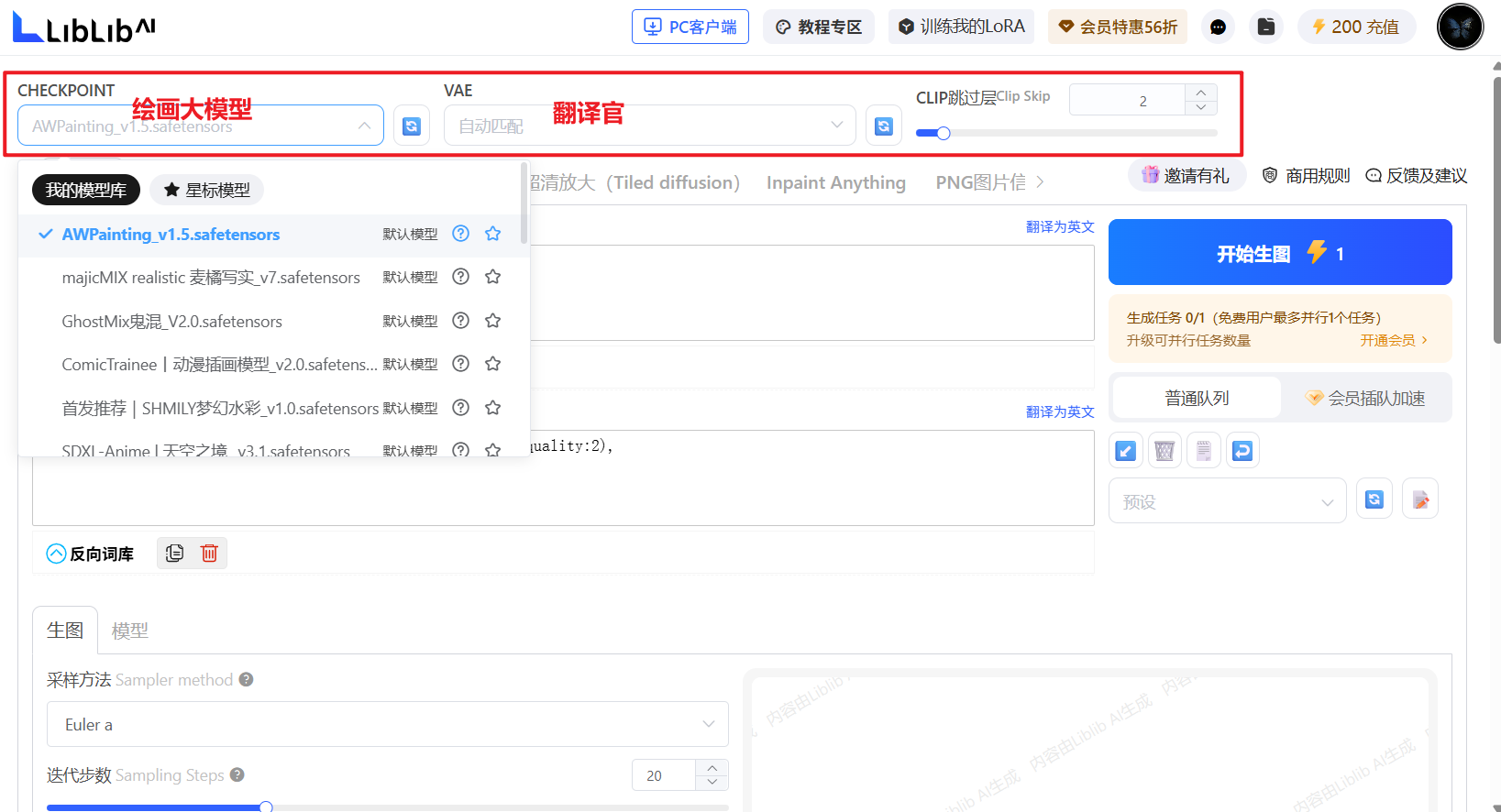The image size is (1501, 812).
Task: Adjust the Clip Skip slider handle
Action: (943, 133)
